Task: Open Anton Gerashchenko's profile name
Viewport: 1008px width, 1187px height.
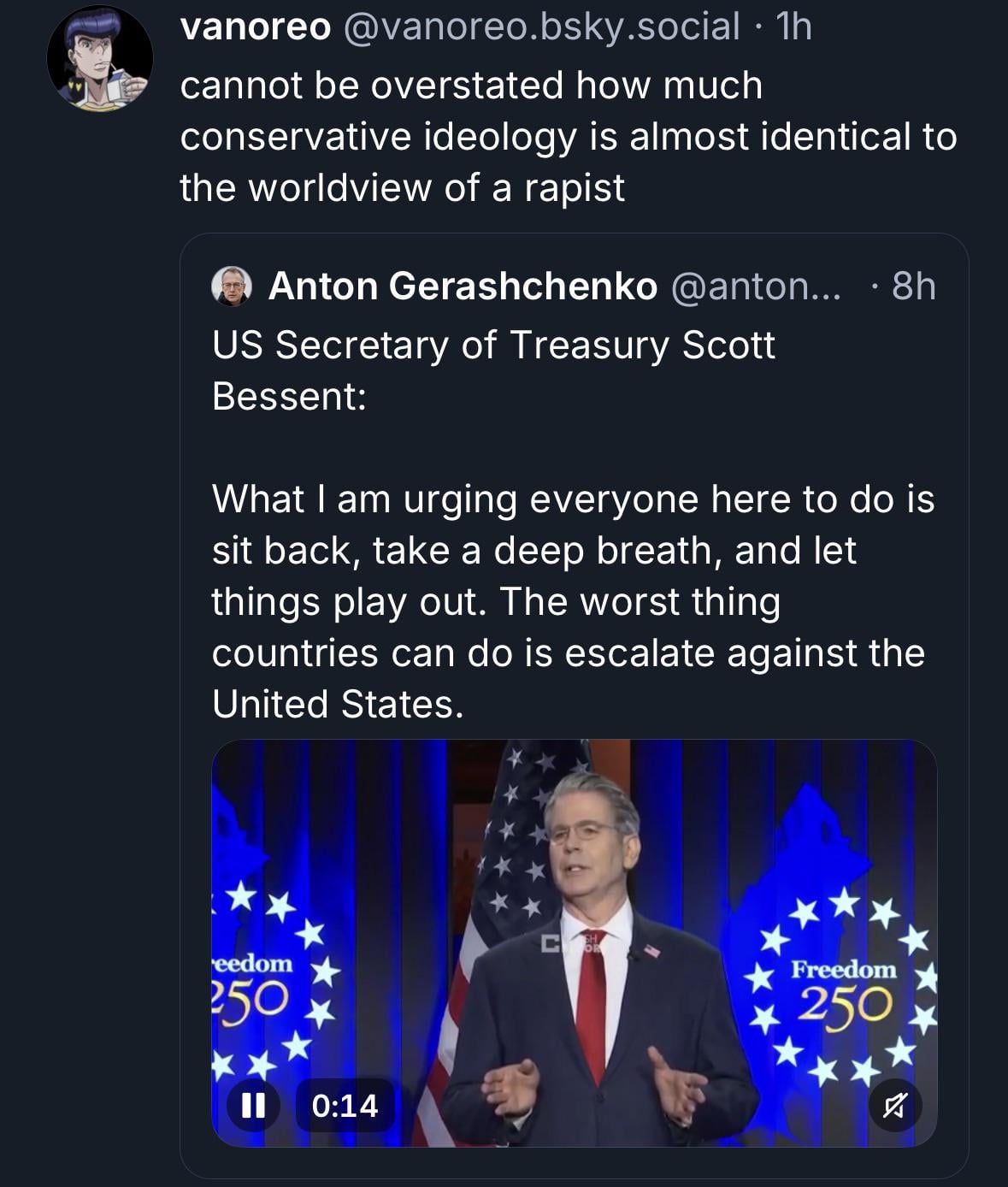Action: point(463,286)
